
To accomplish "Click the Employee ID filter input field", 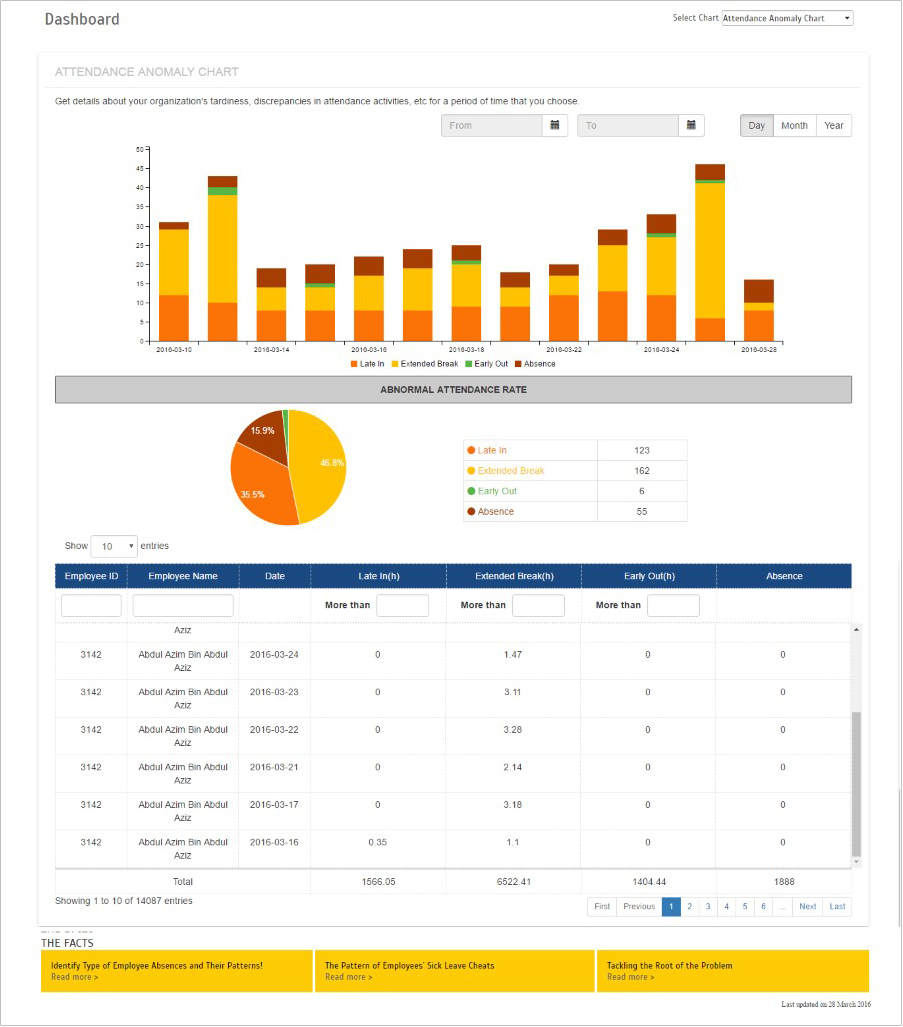I will [x=91, y=606].
